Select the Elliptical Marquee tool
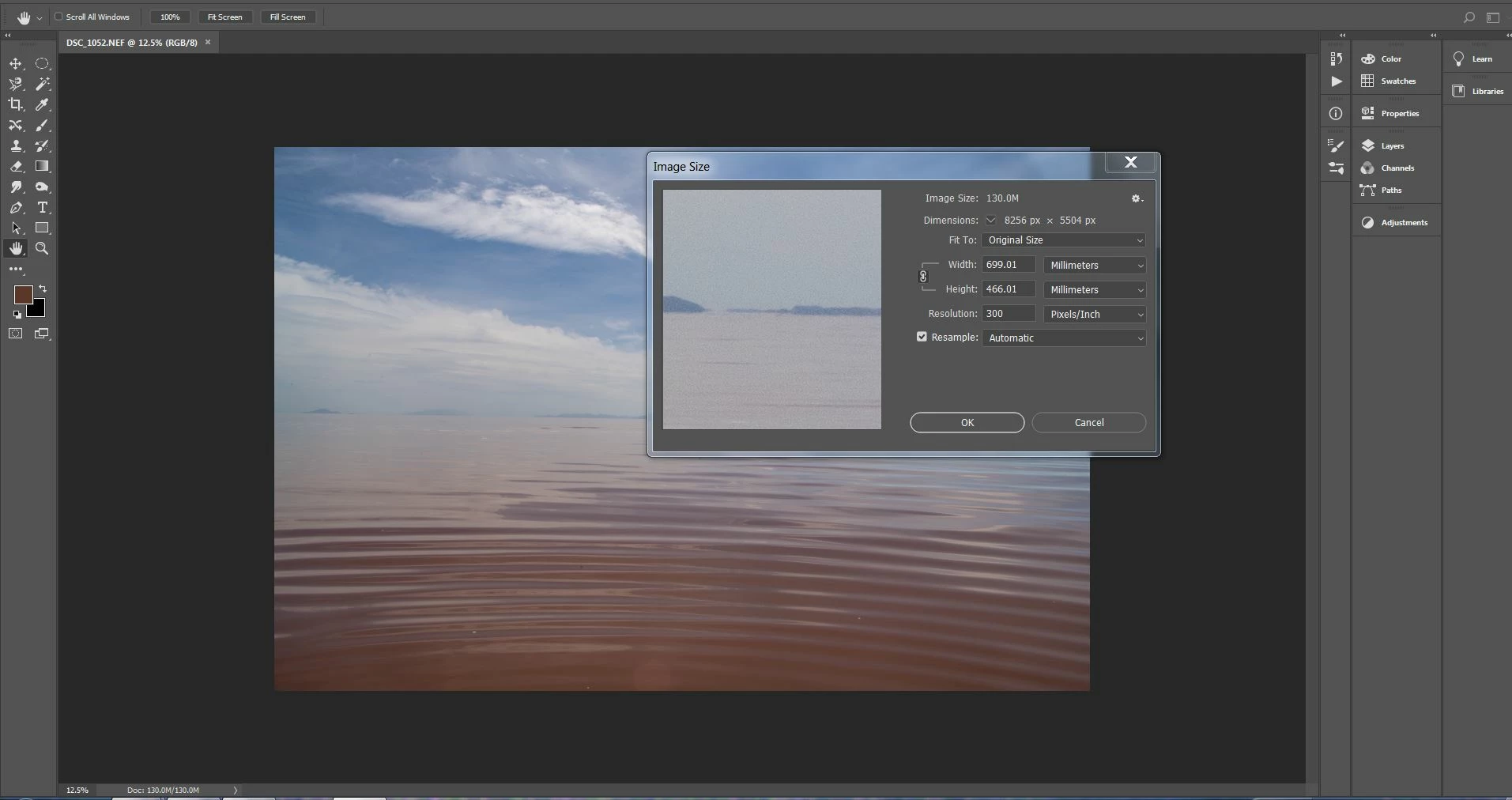 [x=43, y=63]
